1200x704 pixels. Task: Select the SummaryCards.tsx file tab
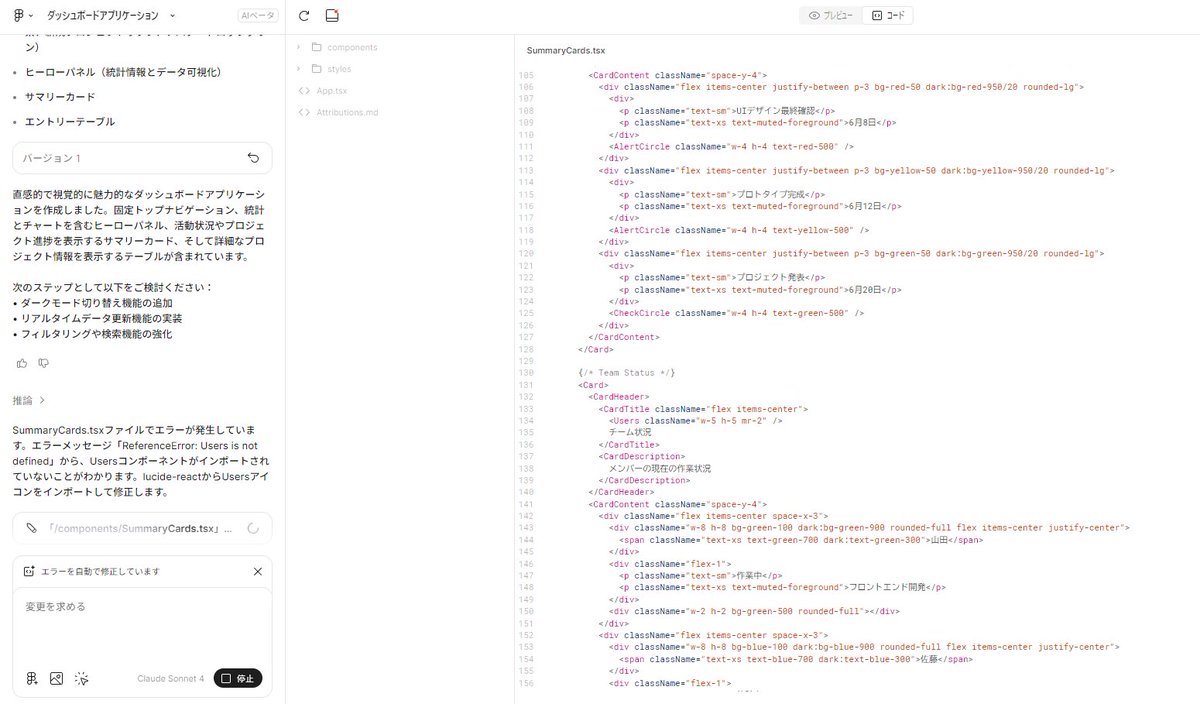[566, 50]
